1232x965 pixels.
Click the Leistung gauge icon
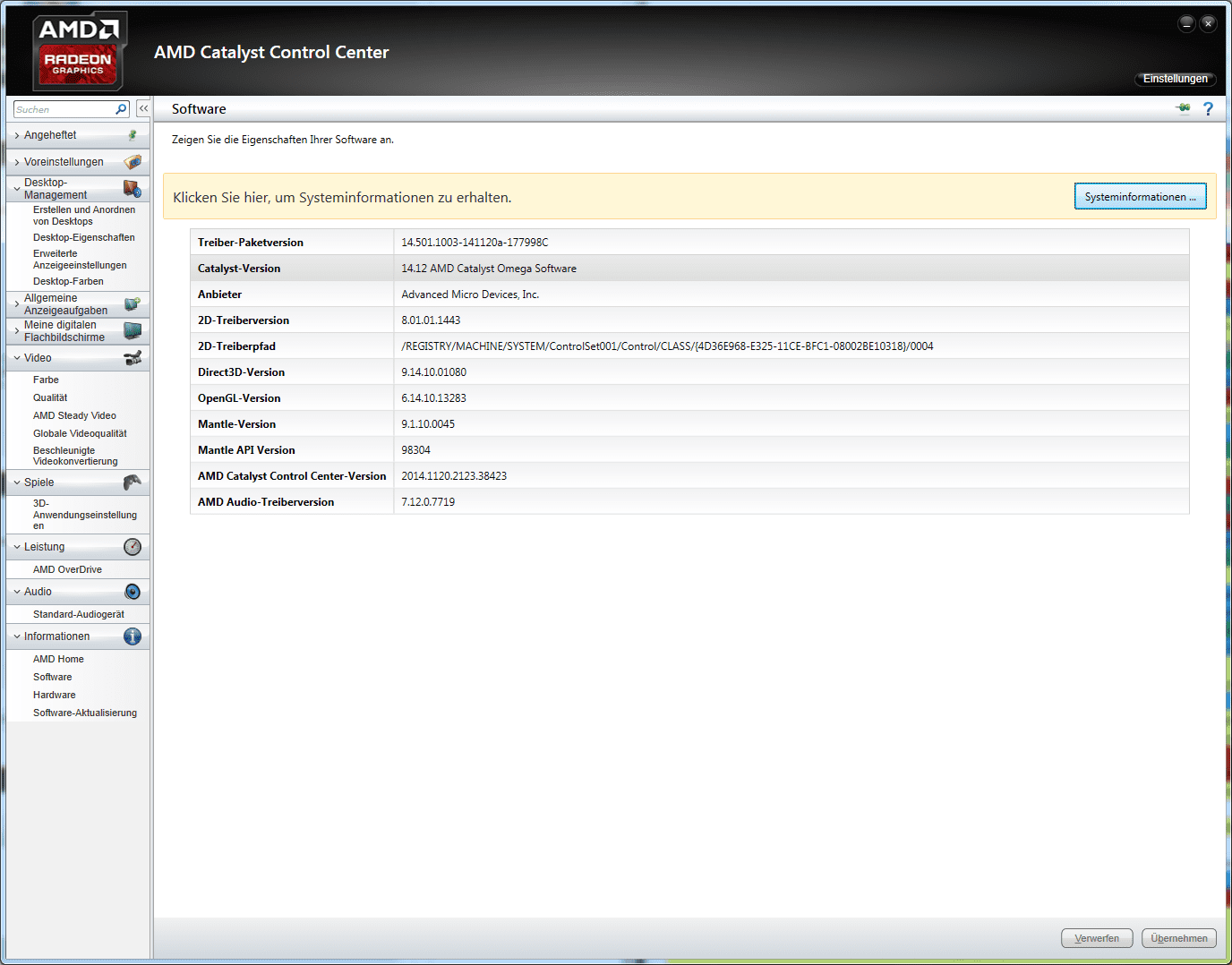[x=133, y=547]
